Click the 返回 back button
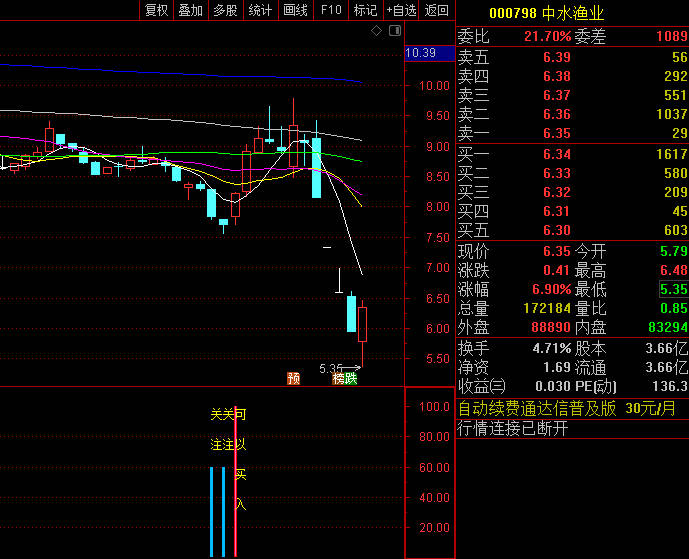The height and width of the screenshot is (559, 689). [x=437, y=10]
